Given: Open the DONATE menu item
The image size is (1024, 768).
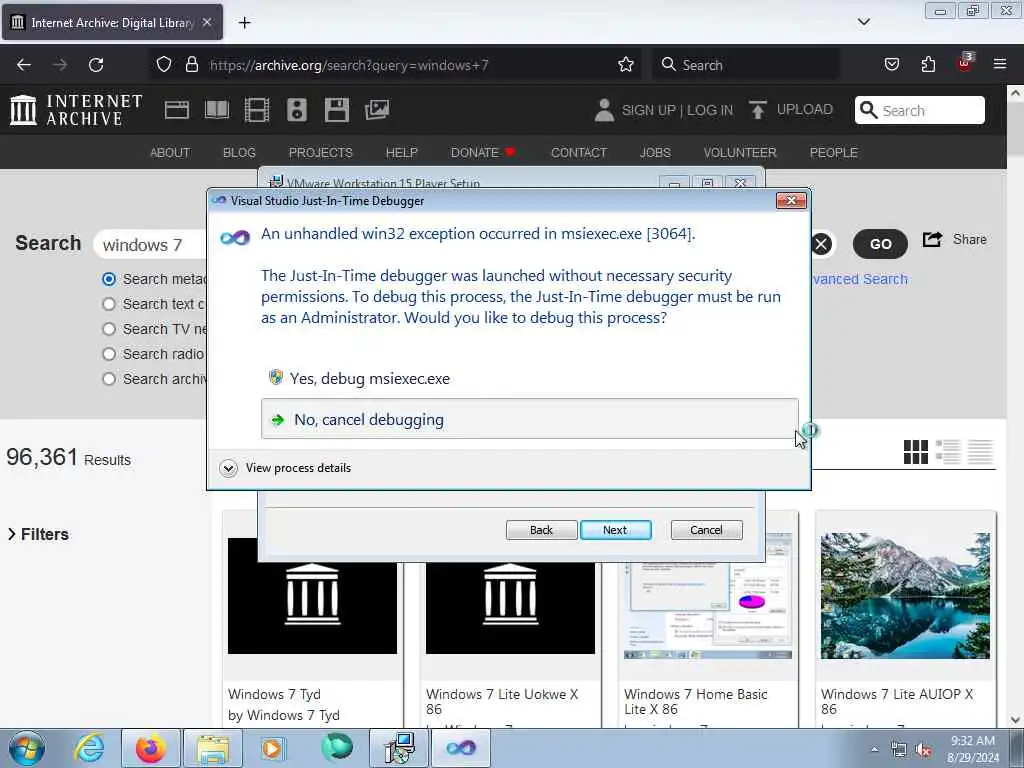Looking at the screenshot, I should pos(483,152).
